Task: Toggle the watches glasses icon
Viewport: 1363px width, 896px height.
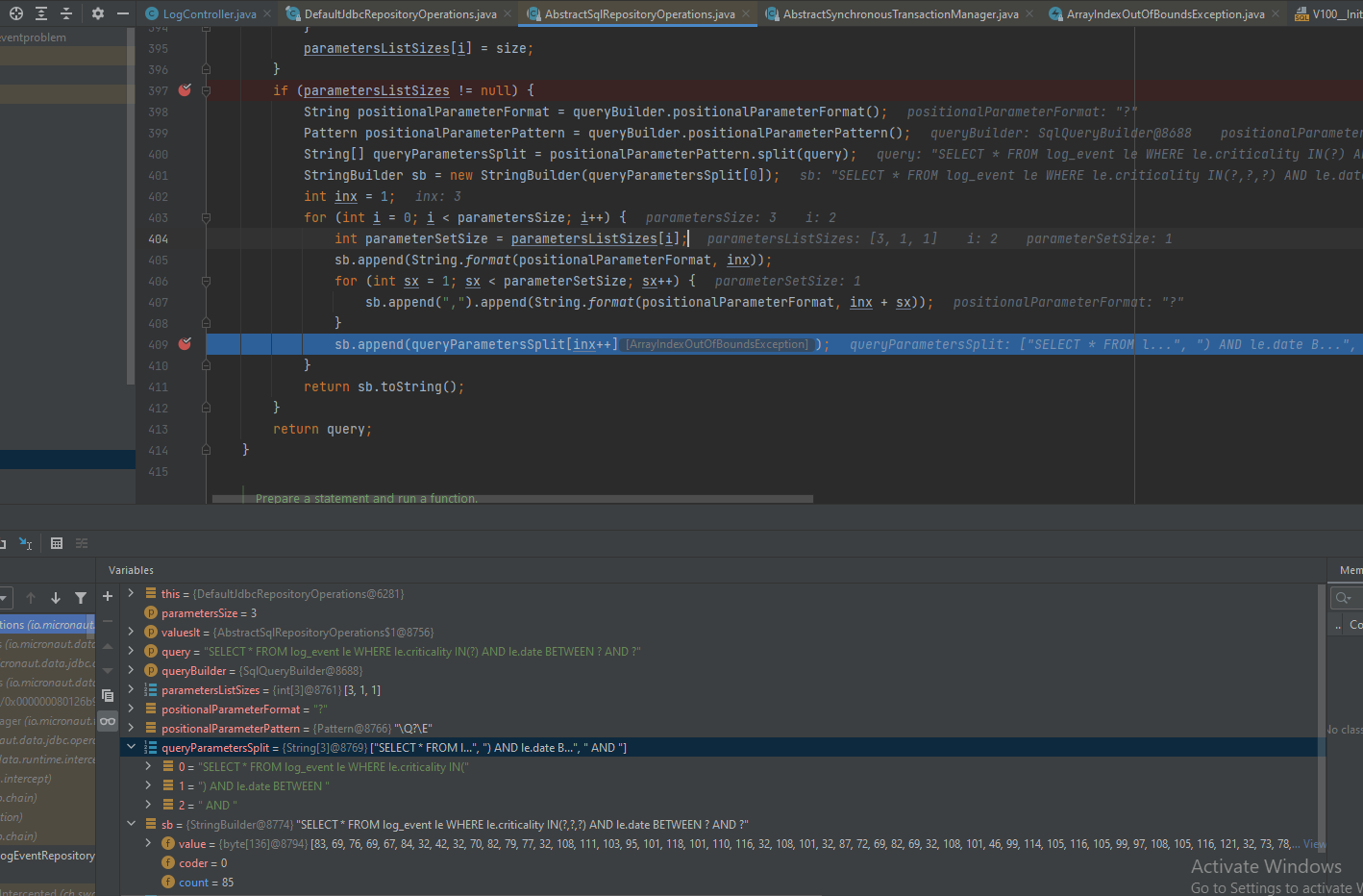Action: coord(108,721)
